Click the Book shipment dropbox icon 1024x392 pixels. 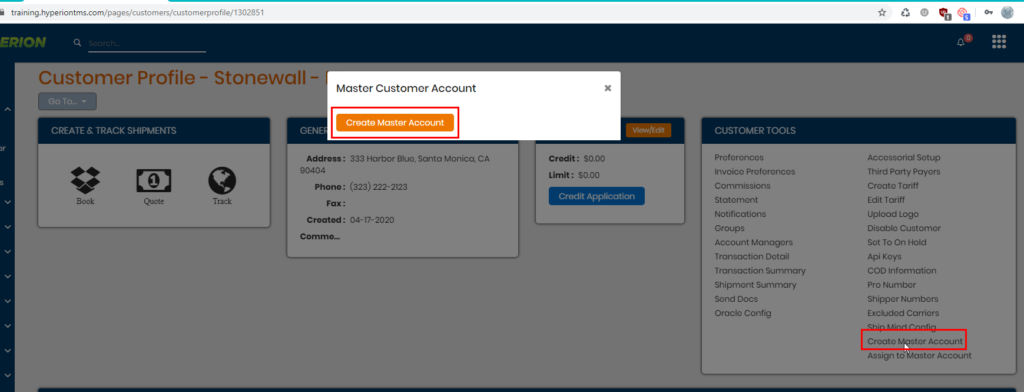85,180
